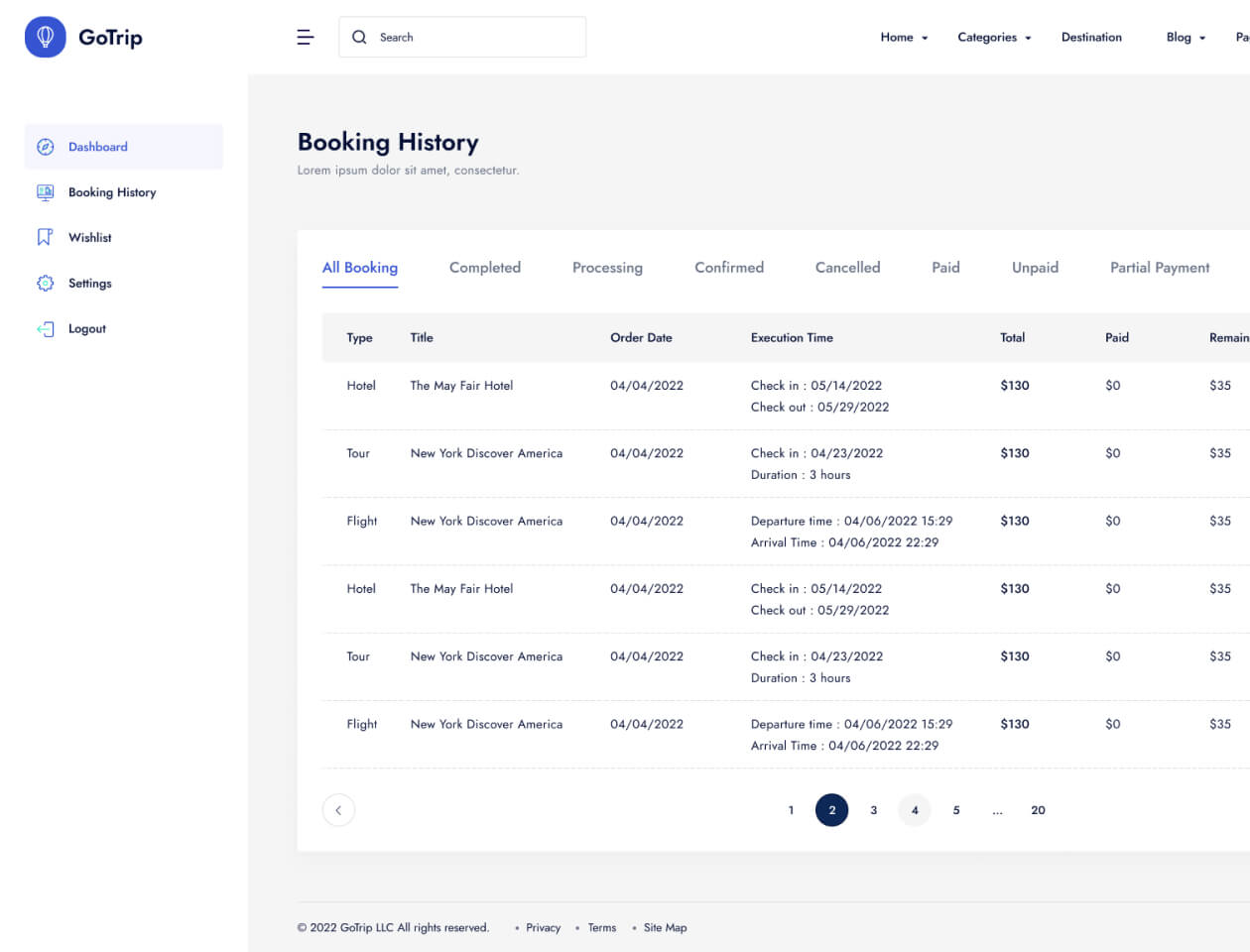Go to the previous page arrow button

pyautogui.click(x=338, y=810)
